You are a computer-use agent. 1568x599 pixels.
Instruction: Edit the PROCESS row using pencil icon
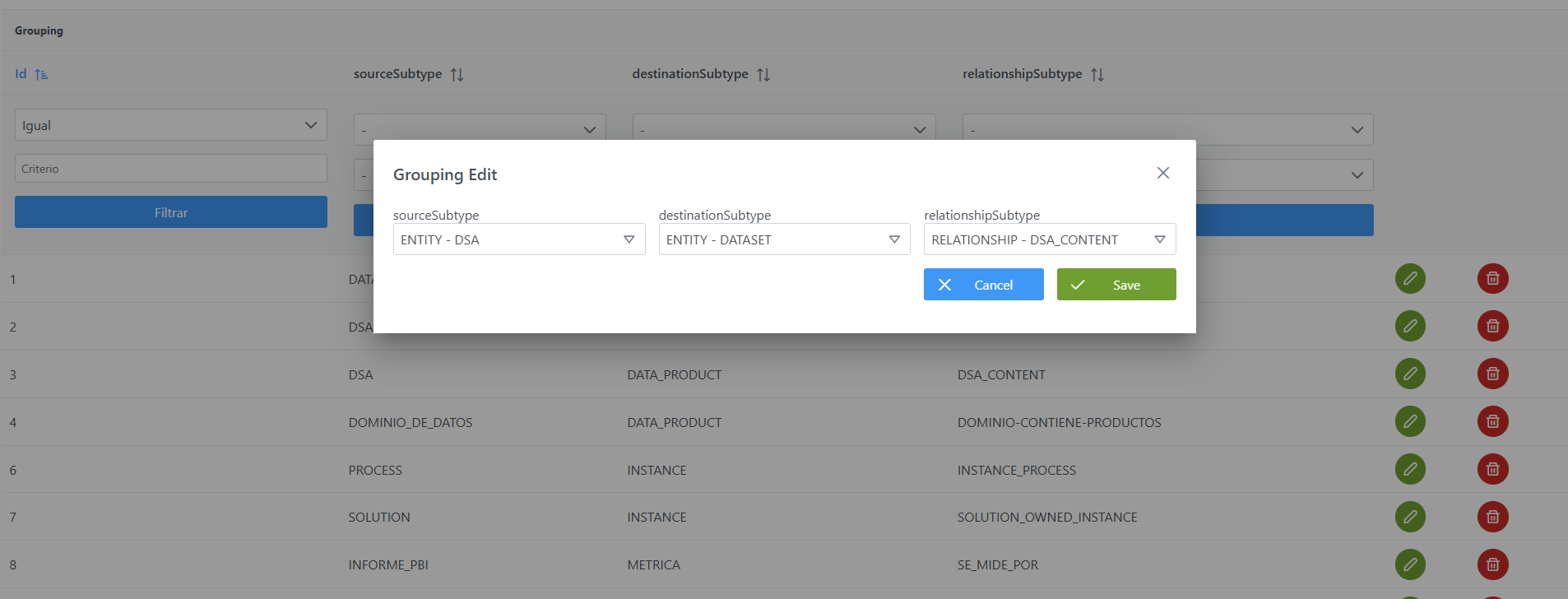coord(1410,470)
